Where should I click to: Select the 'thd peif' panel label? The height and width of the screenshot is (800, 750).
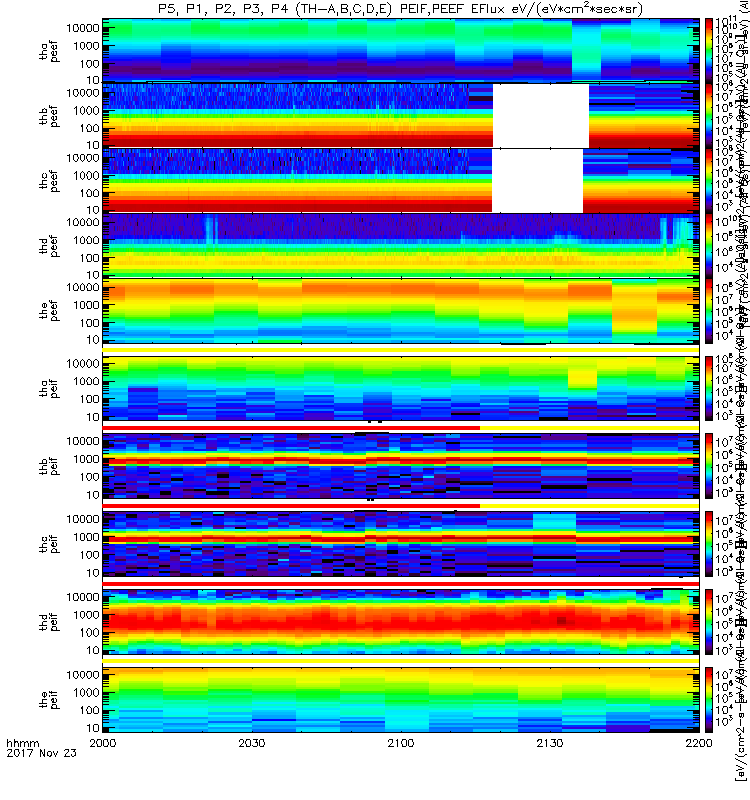49,621
